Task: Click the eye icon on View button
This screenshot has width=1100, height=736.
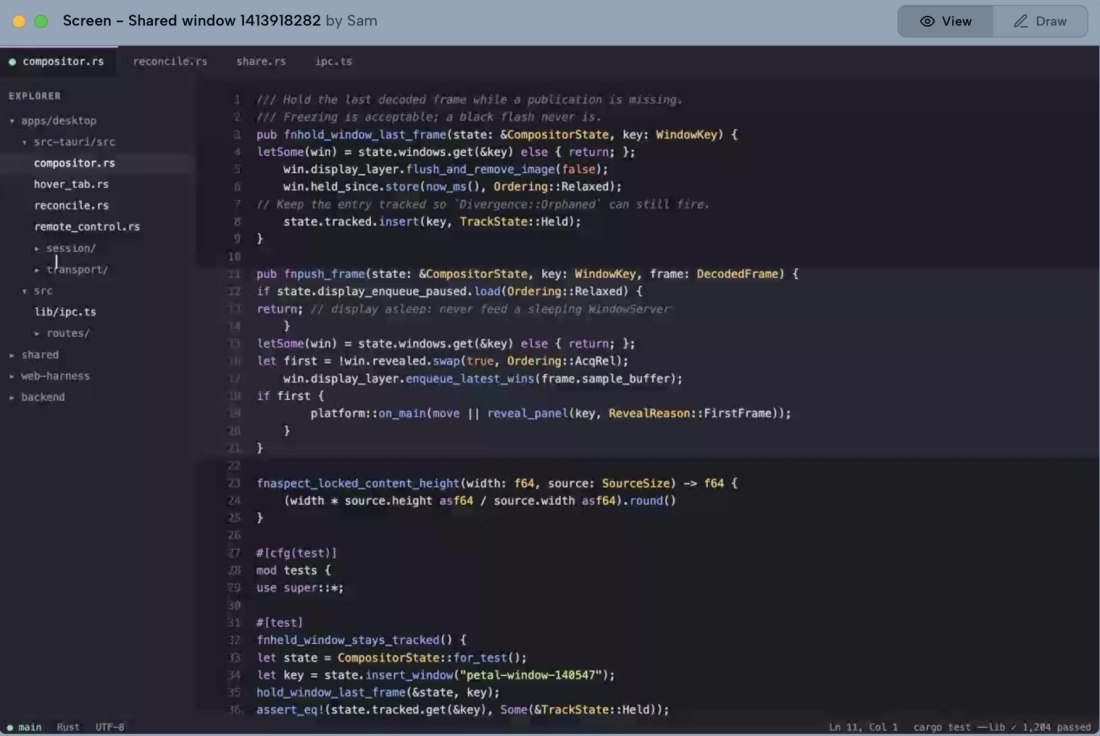Action: 927,21
